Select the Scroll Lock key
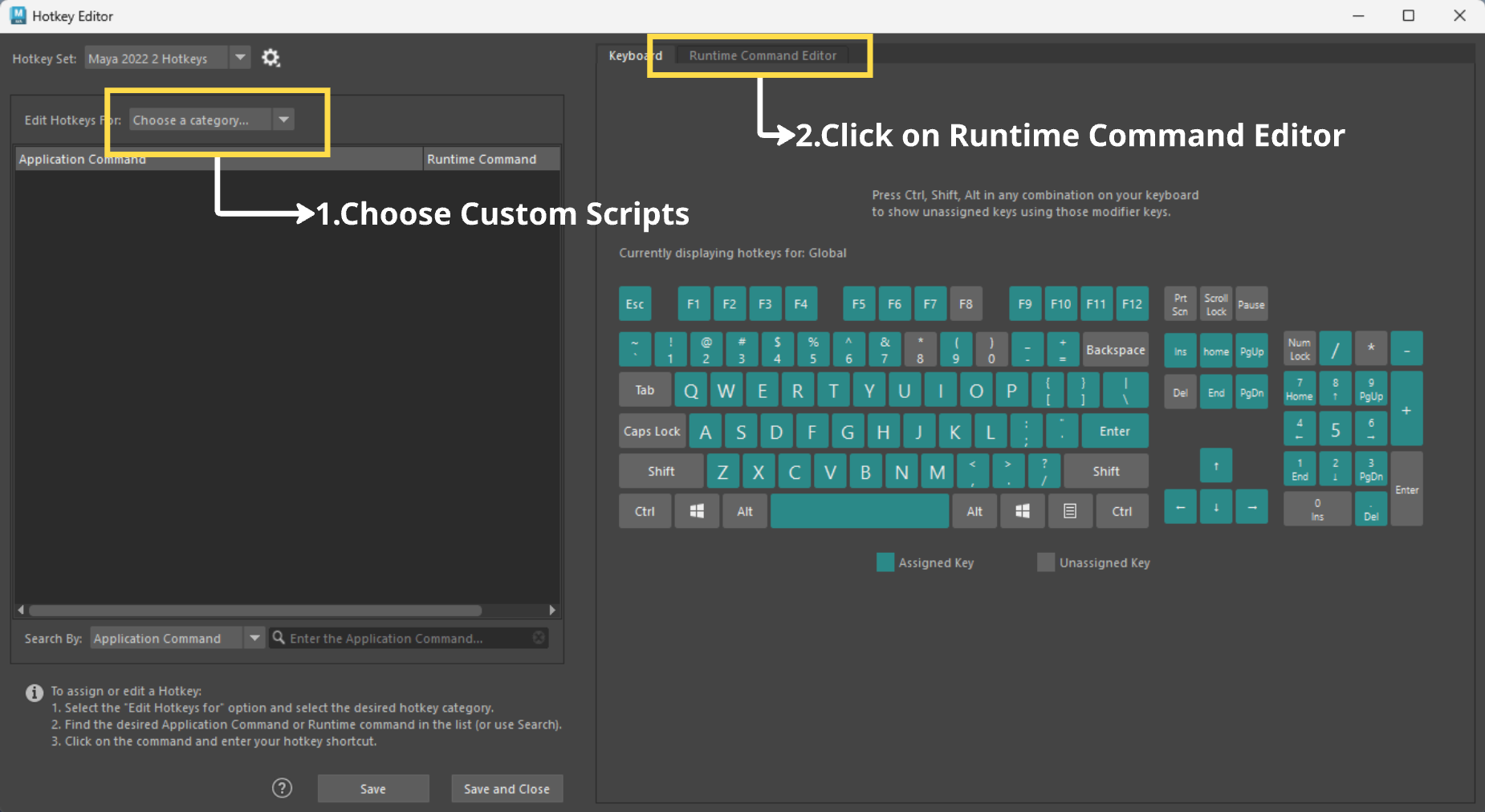This screenshot has width=1485, height=812. tap(1216, 304)
